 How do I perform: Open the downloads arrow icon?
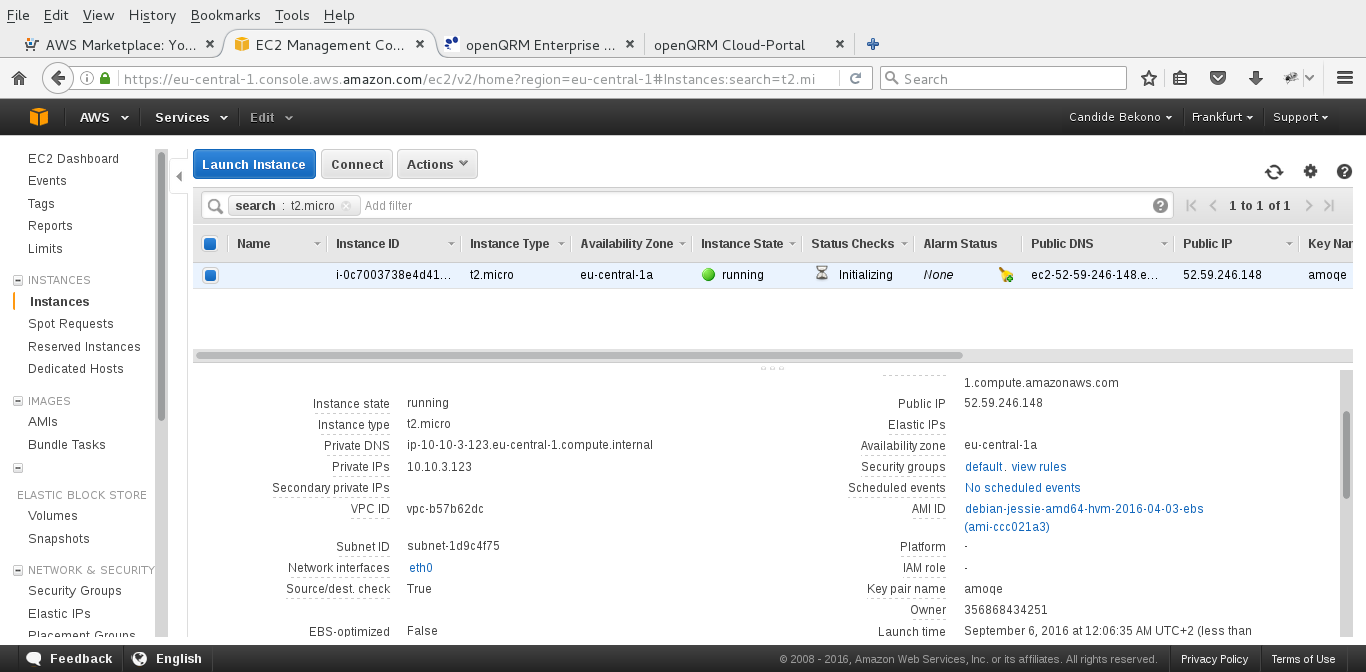pyautogui.click(x=1256, y=78)
